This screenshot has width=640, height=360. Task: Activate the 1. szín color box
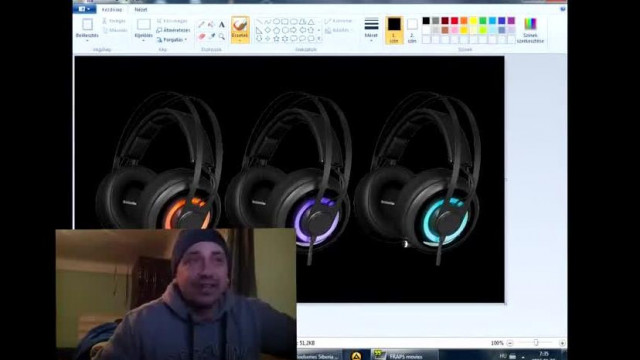point(394,30)
